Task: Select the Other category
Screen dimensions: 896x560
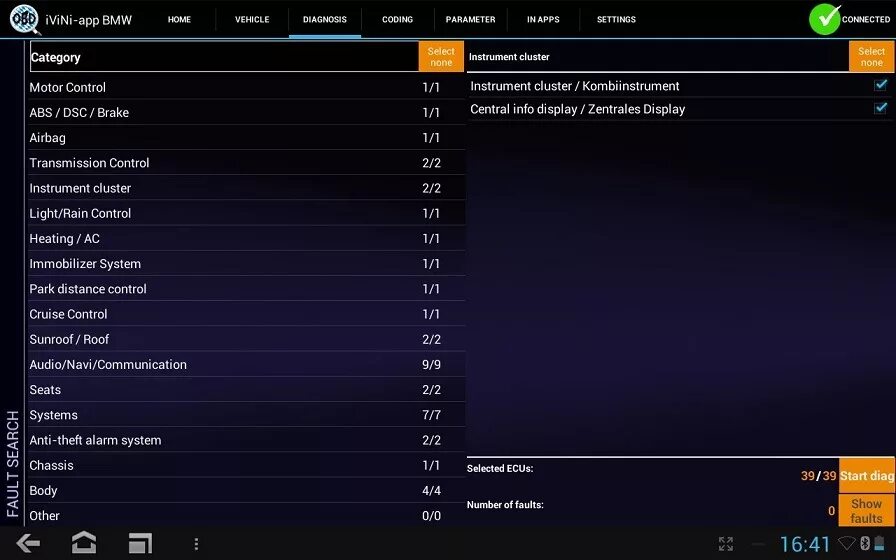Action: coord(246,515)
